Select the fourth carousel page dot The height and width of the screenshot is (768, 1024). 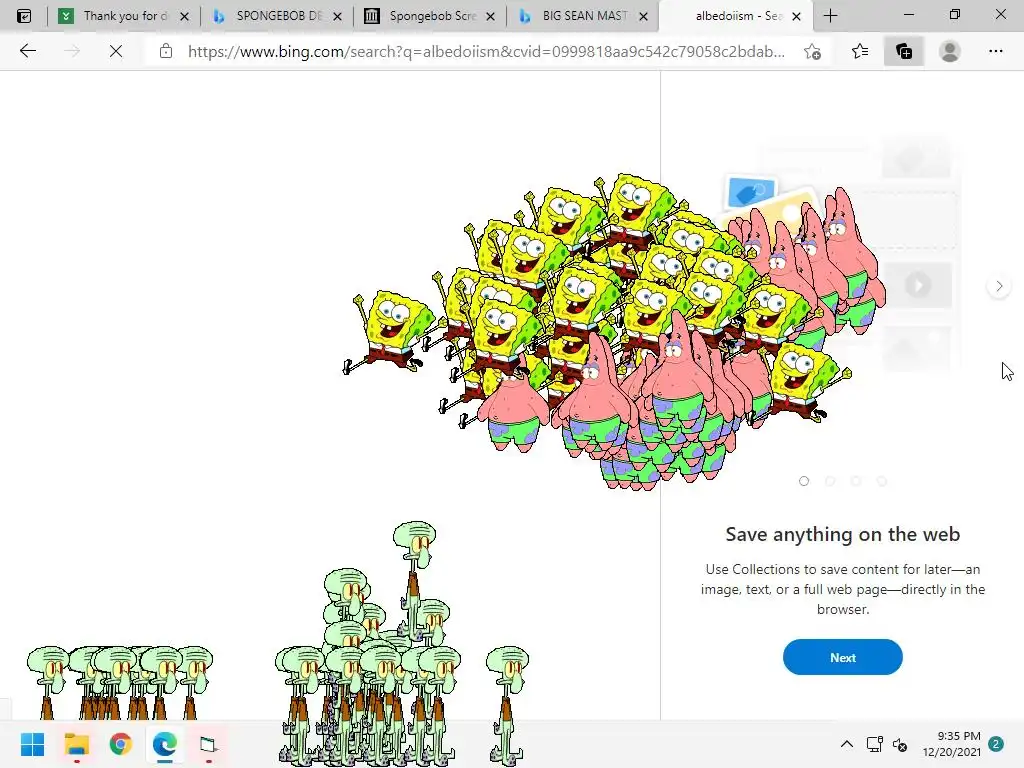pos(882,481)
